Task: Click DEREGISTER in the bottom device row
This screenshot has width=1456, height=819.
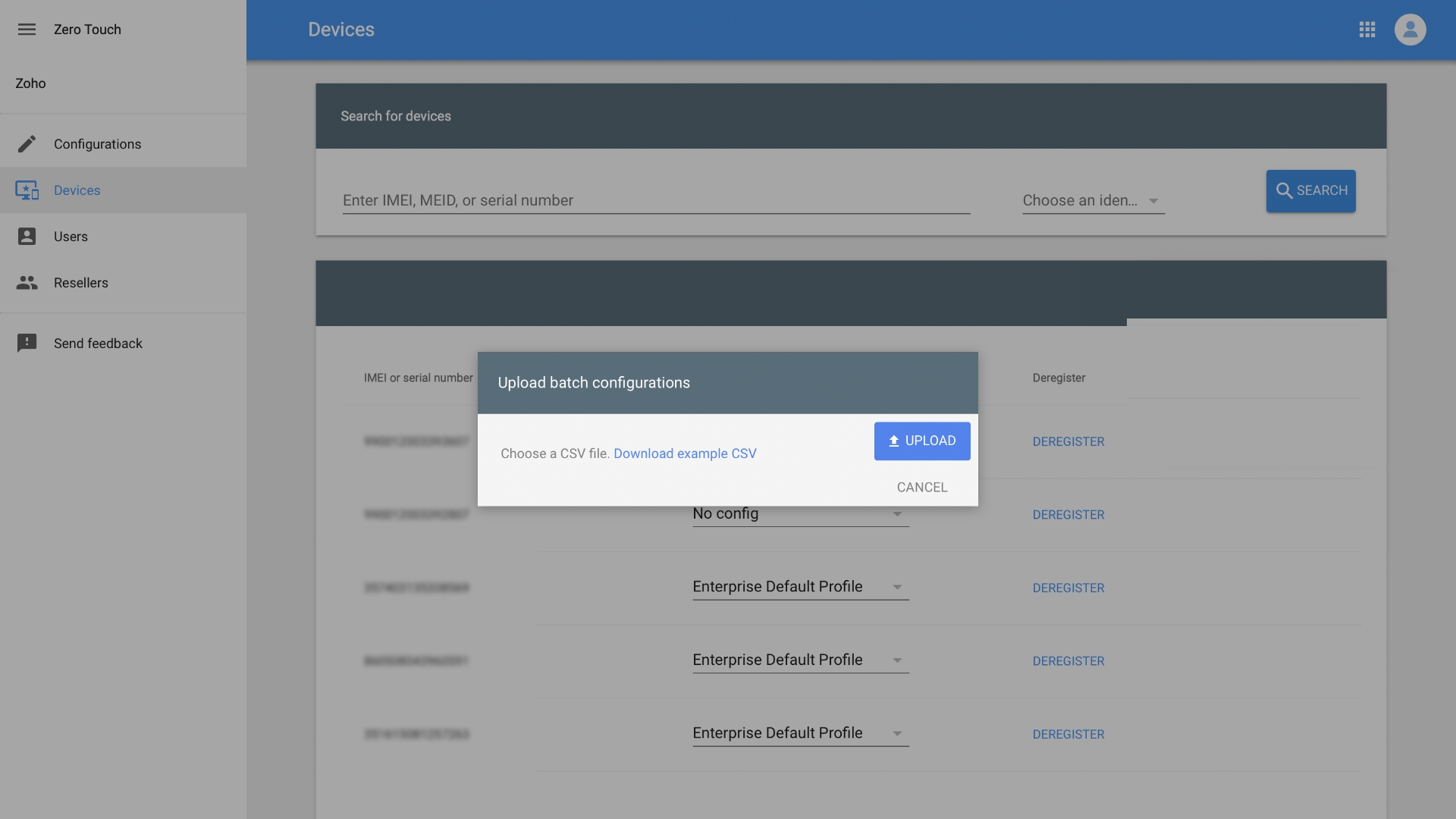Action: pos(1068,734)
